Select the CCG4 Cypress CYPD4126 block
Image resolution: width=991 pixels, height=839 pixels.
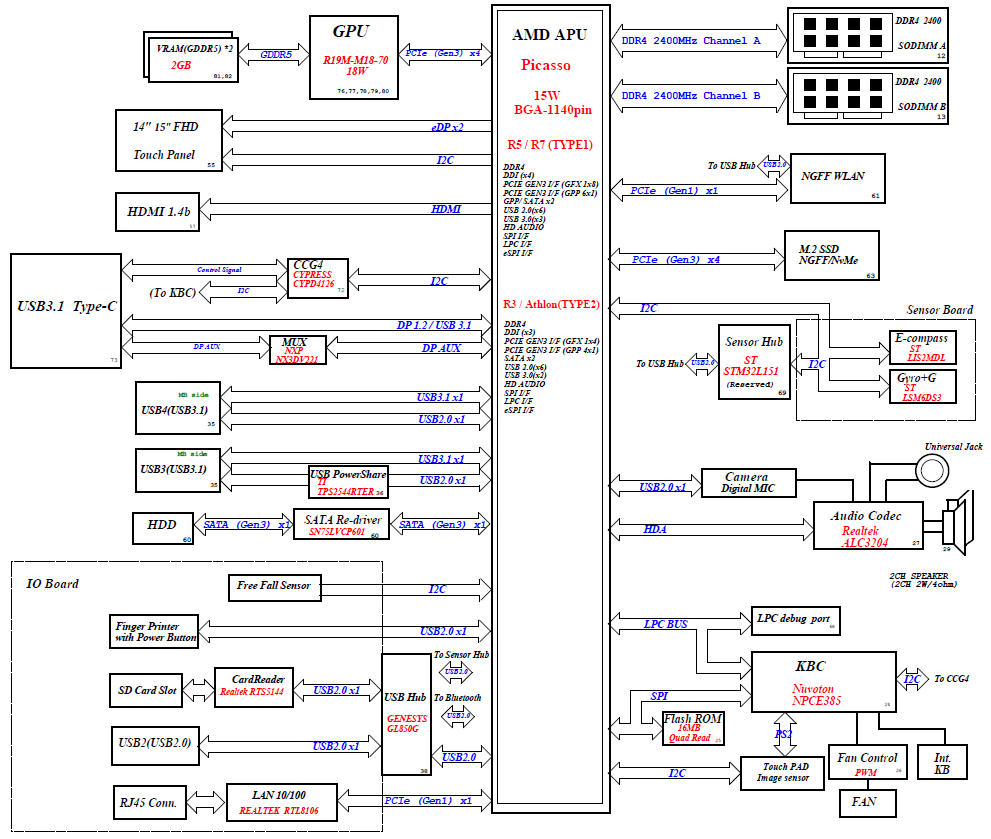coord(318,281)
